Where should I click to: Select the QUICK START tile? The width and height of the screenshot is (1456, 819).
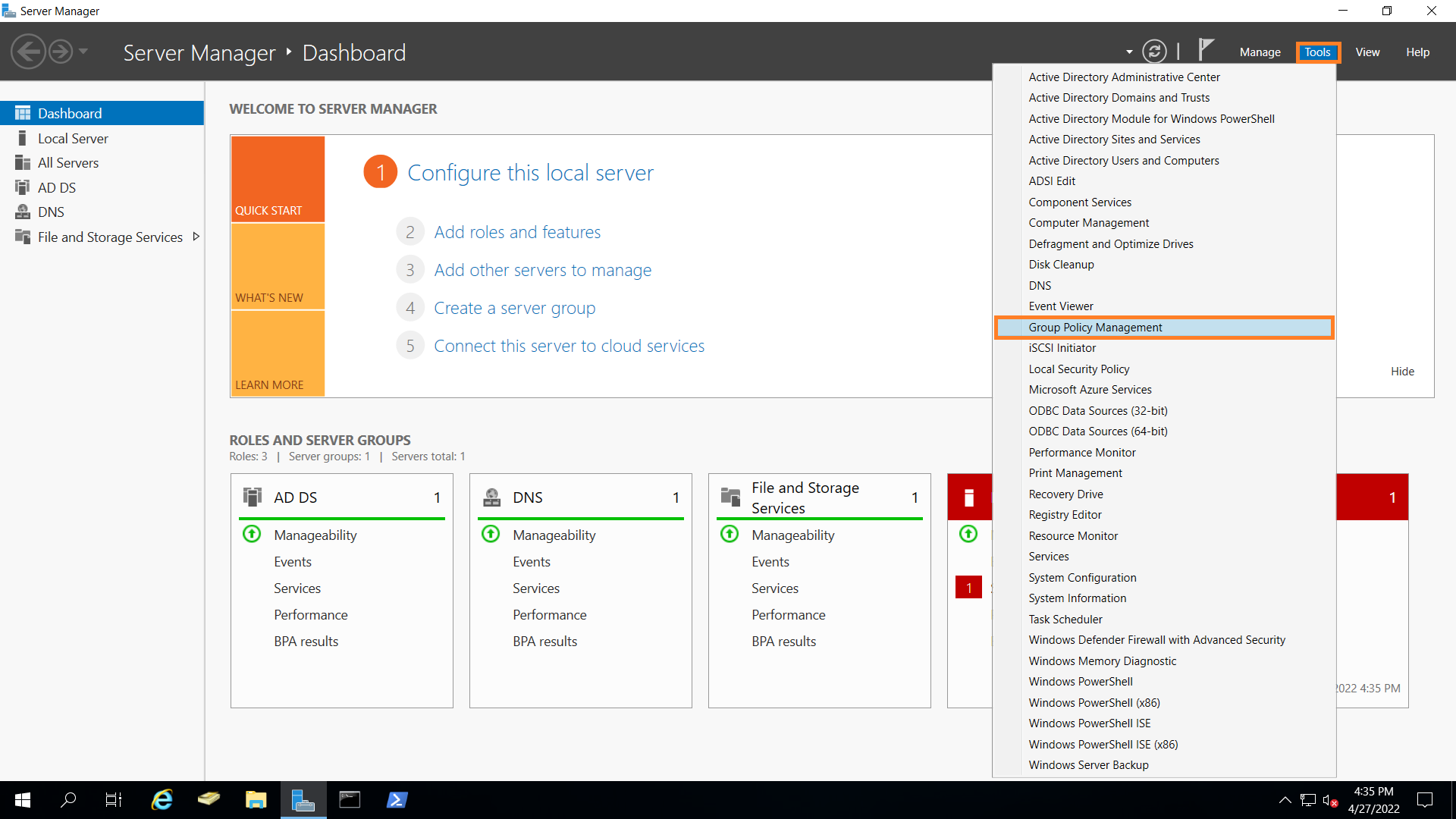pos(278,179)
